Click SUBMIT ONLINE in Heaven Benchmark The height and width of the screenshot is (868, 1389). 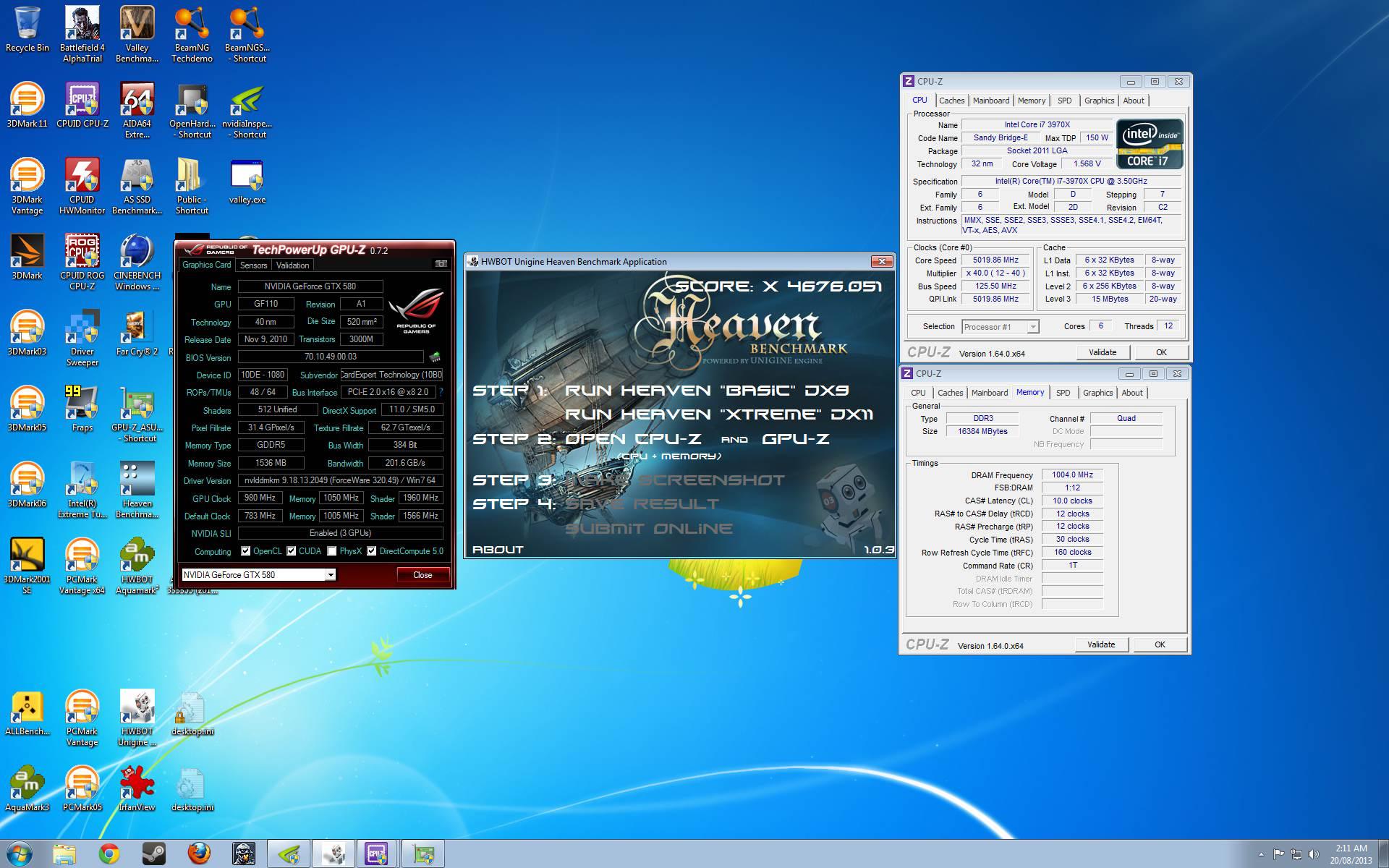(x=648, y=529)
